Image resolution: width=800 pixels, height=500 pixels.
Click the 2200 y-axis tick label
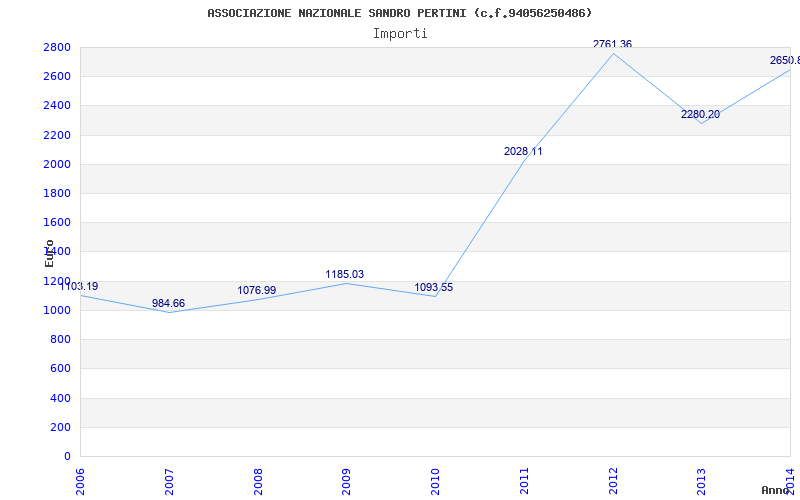(57, 135)
